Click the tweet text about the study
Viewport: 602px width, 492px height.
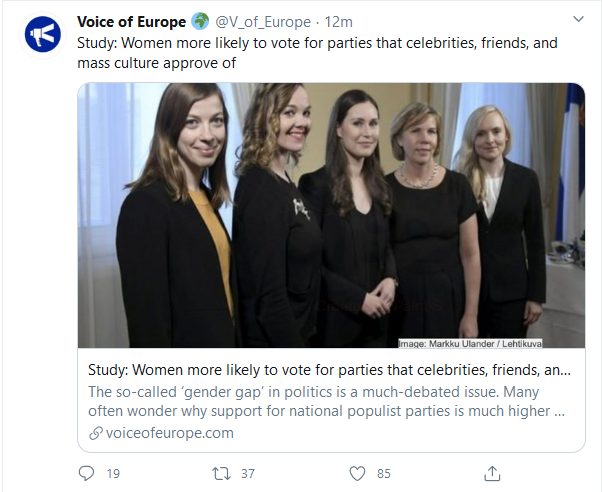point(317,53)
